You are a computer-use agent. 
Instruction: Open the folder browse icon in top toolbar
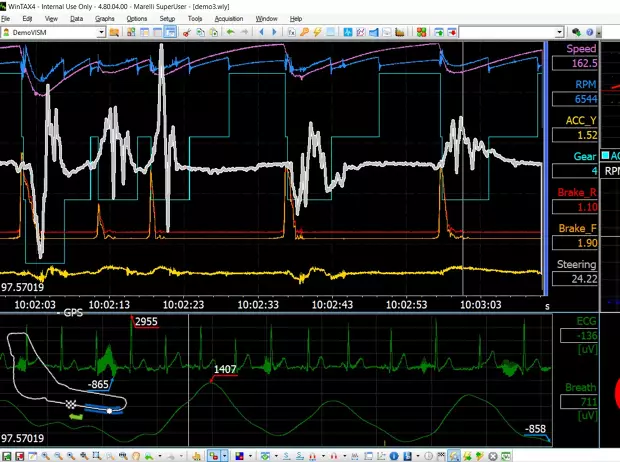point(114,32)
